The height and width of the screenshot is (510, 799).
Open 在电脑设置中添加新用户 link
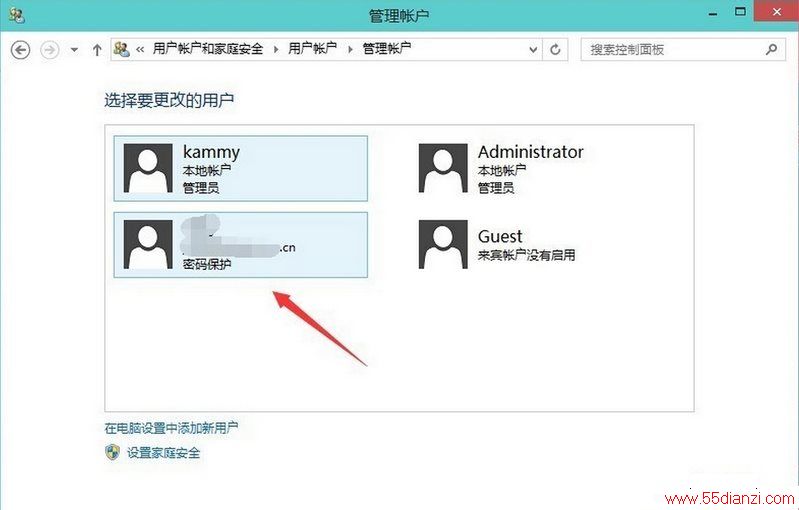[x=171, y=428]
